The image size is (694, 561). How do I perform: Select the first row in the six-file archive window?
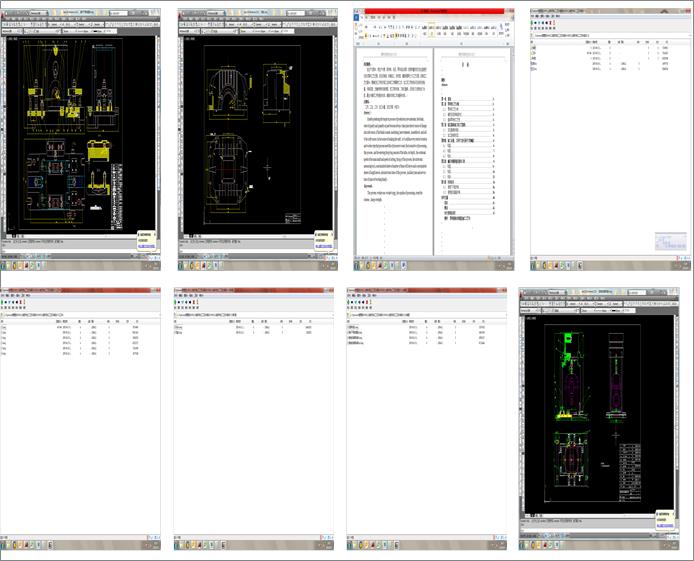71,327
